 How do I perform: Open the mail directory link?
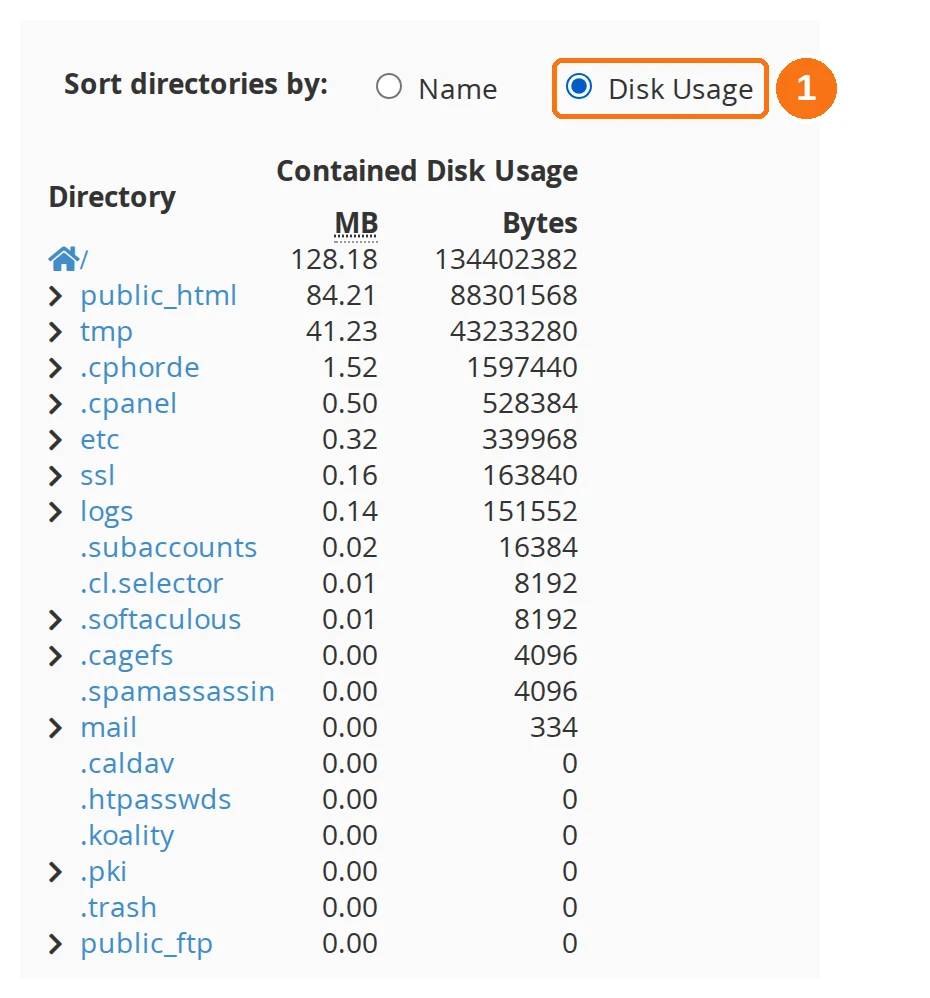(108, 727)
